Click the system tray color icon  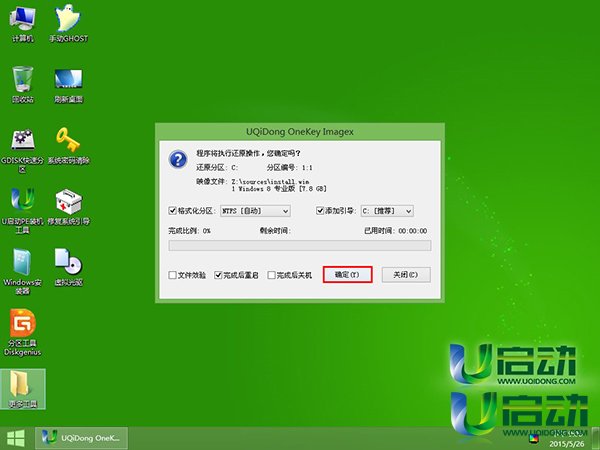pyautogui.click(x=534, y=438)
